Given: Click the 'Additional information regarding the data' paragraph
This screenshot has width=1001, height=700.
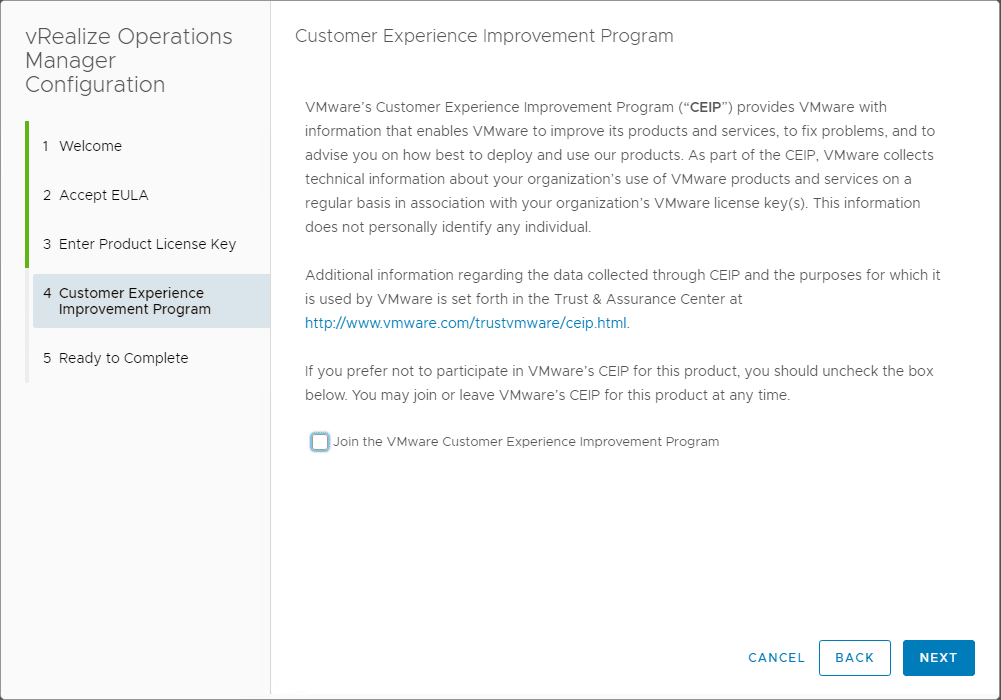Looking at the screenshot, I should (x=620, y=286).
